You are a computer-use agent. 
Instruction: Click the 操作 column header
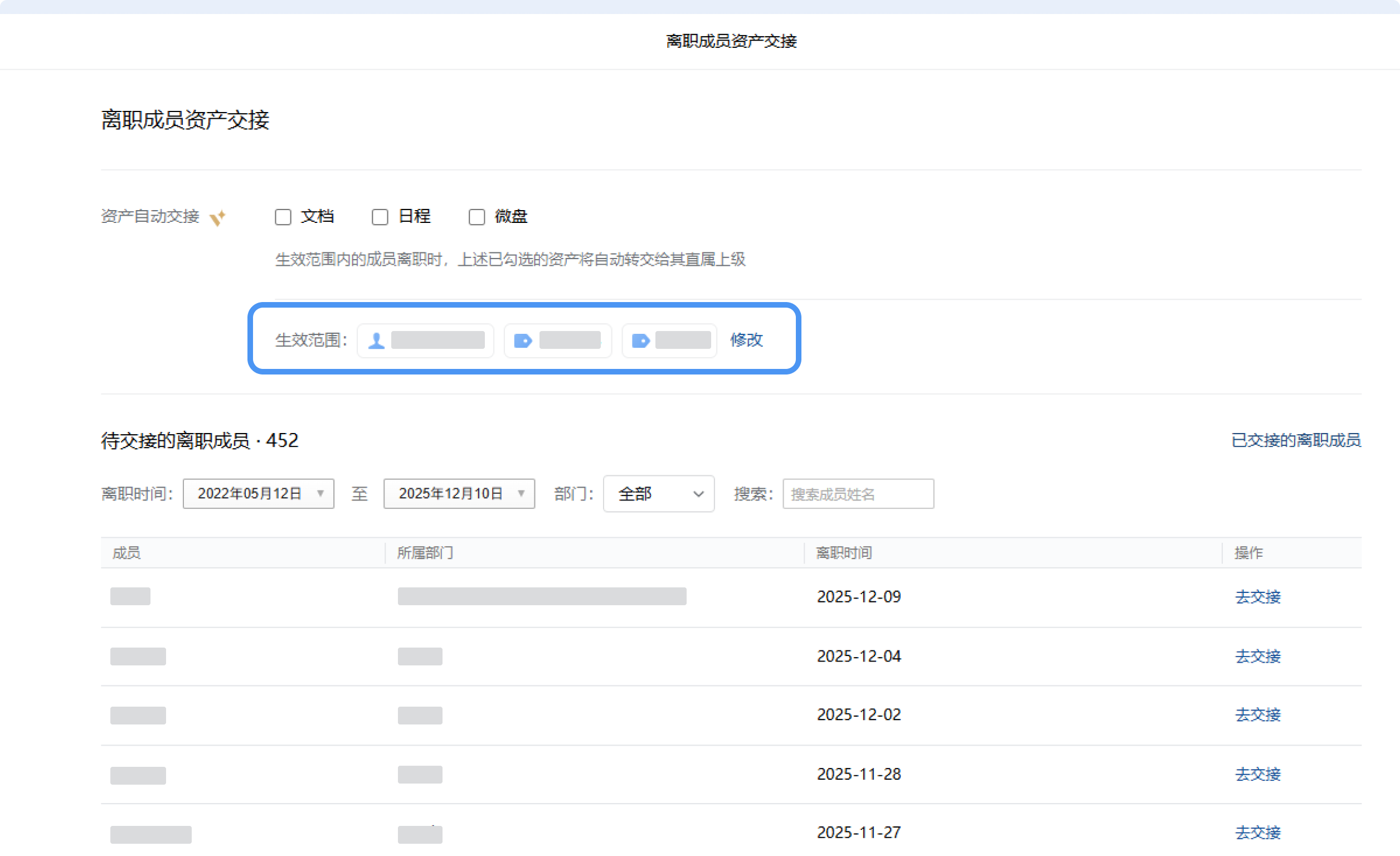[1248, 553]
